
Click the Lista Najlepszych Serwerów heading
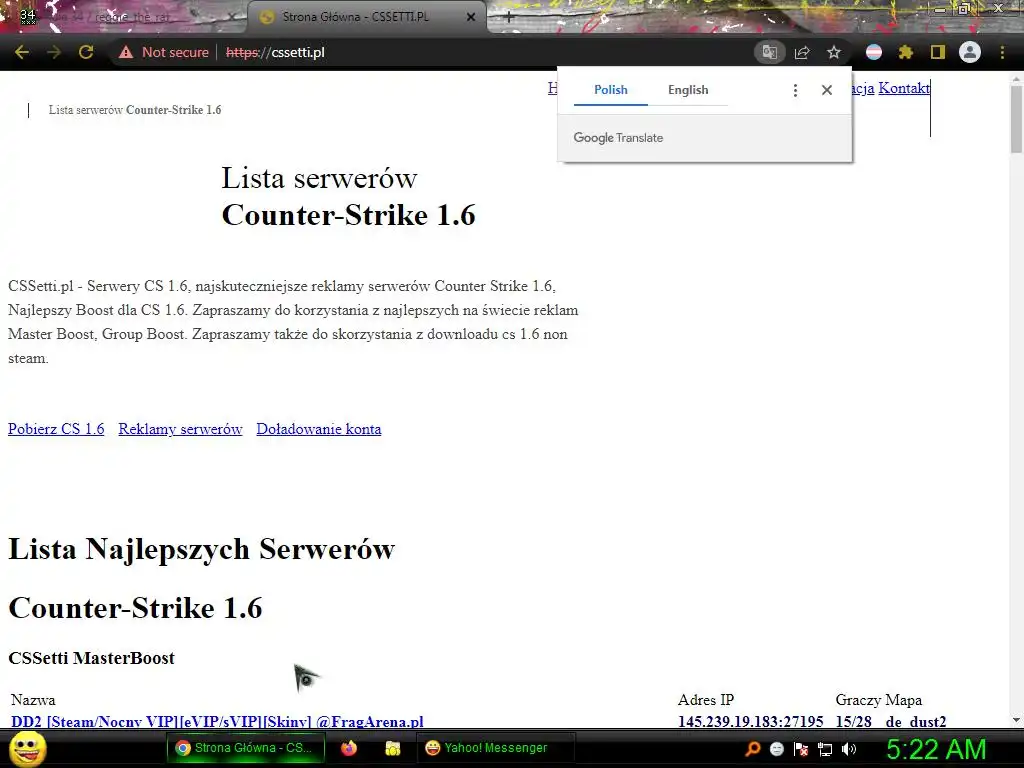(201, 549)
